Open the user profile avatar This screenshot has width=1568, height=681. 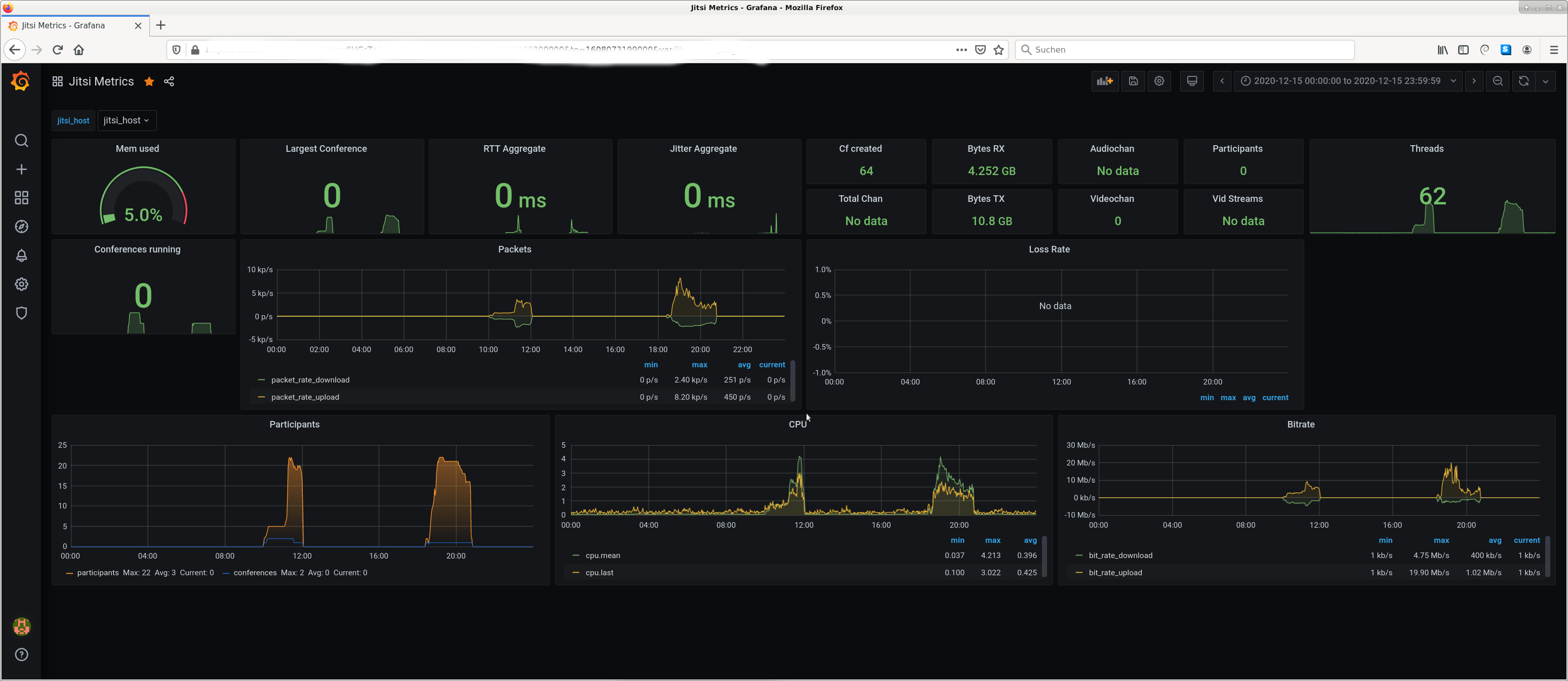pyautogui.click(x=21, y=626)
